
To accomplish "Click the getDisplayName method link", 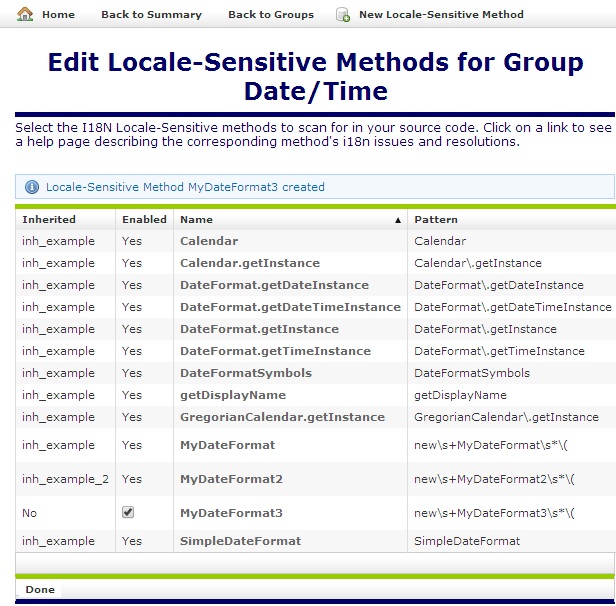I will tap(233, 395).
